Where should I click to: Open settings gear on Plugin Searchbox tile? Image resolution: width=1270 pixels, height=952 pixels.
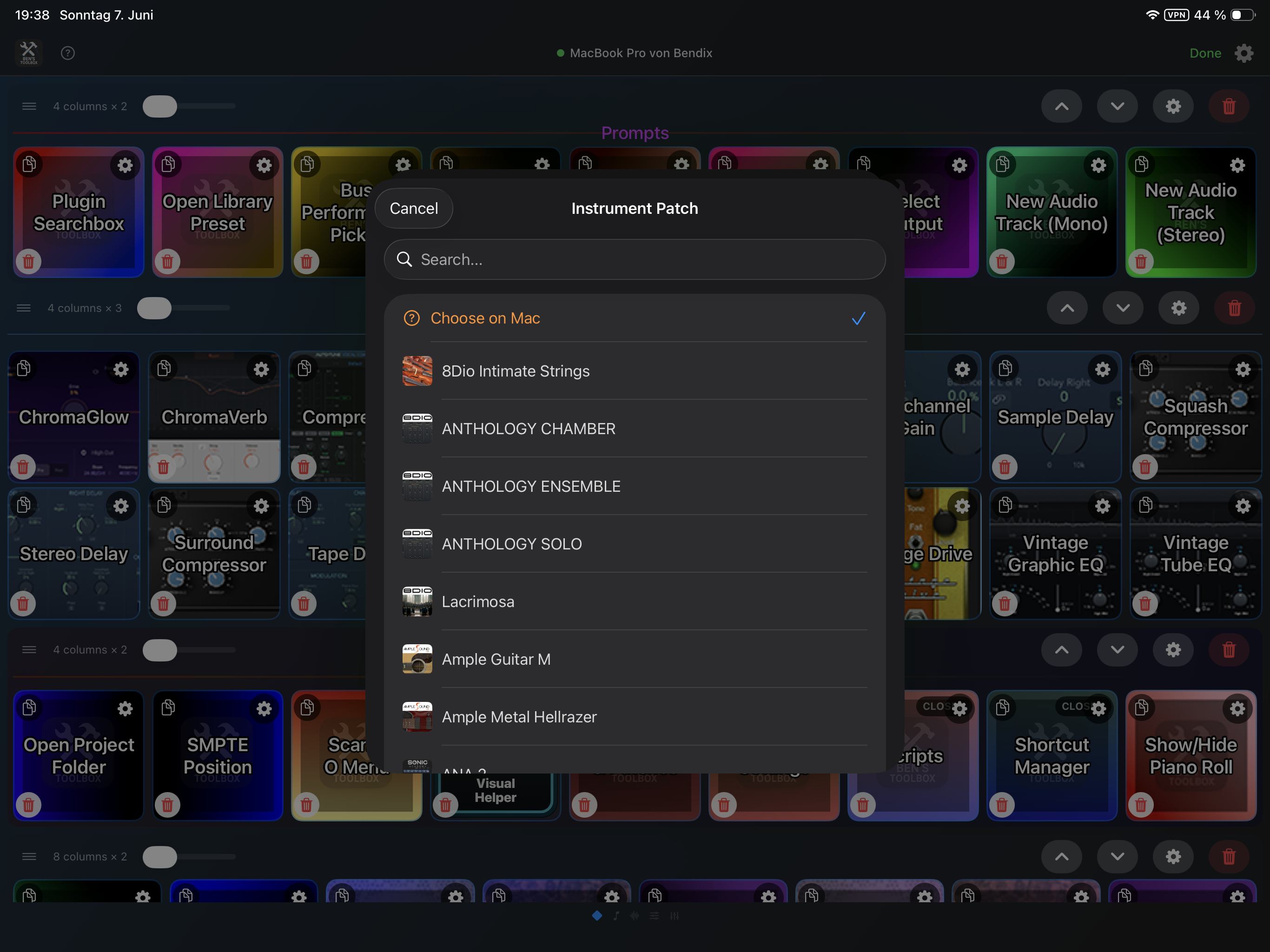pos(125,165)
